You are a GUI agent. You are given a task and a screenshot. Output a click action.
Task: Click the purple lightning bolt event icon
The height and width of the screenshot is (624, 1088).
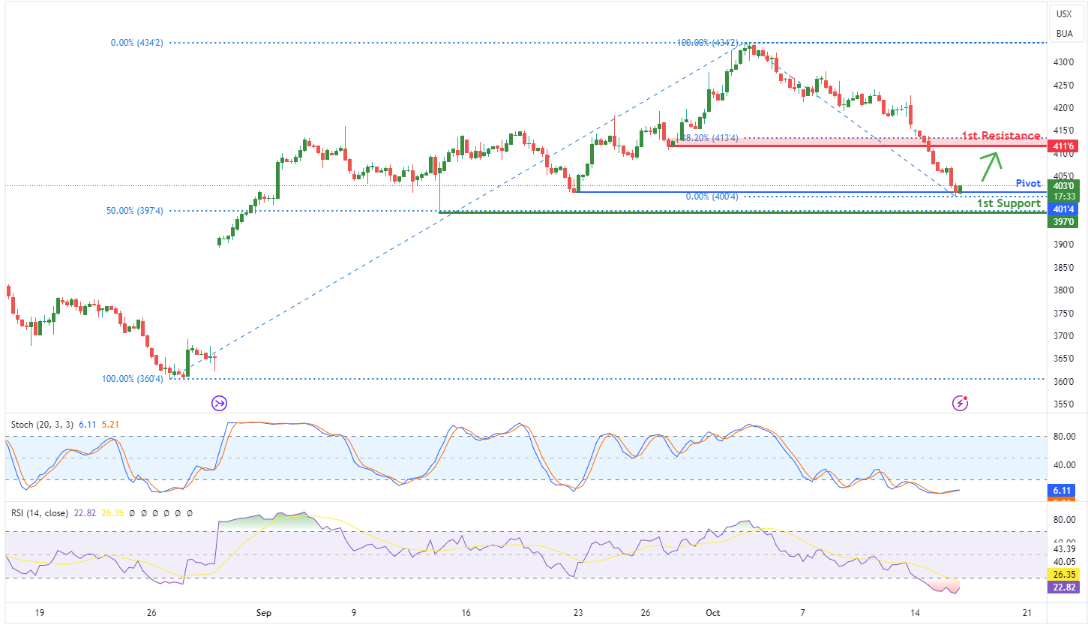click(x=960, y=403)
